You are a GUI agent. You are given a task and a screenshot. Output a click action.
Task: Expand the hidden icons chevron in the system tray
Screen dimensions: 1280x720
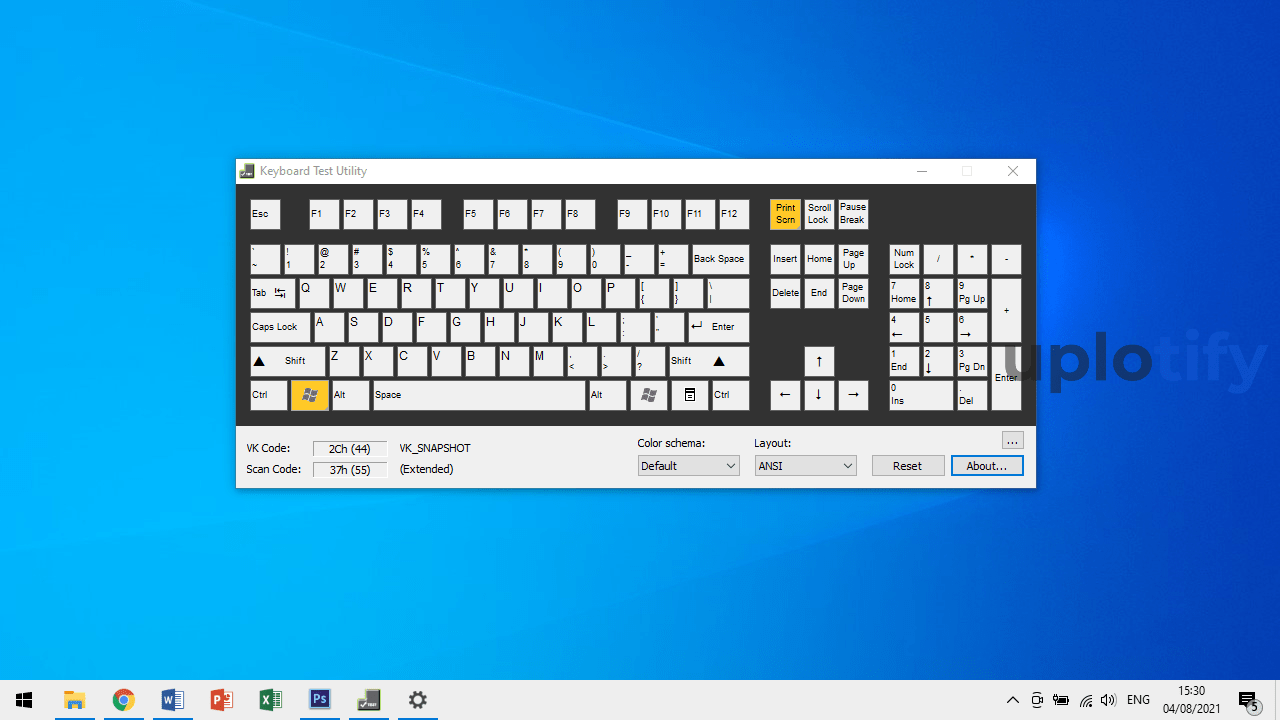[x=1013, y=699]
